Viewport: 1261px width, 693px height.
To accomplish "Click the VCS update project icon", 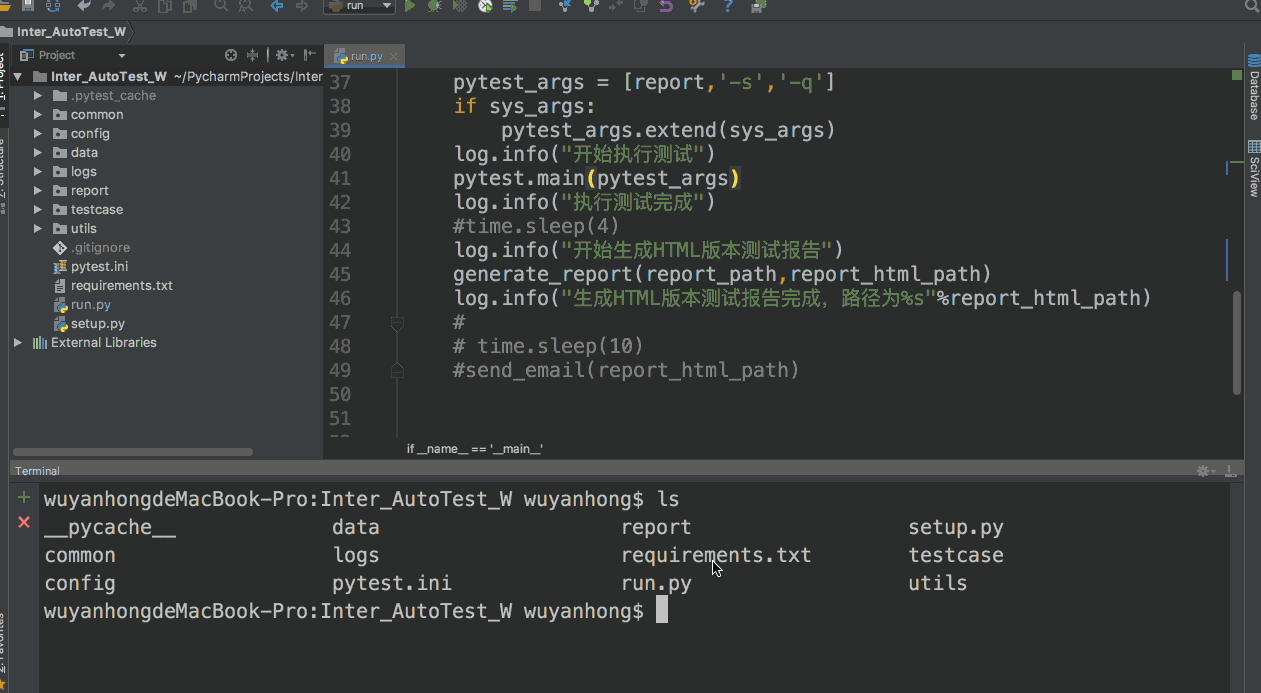I will pos(566,6).
